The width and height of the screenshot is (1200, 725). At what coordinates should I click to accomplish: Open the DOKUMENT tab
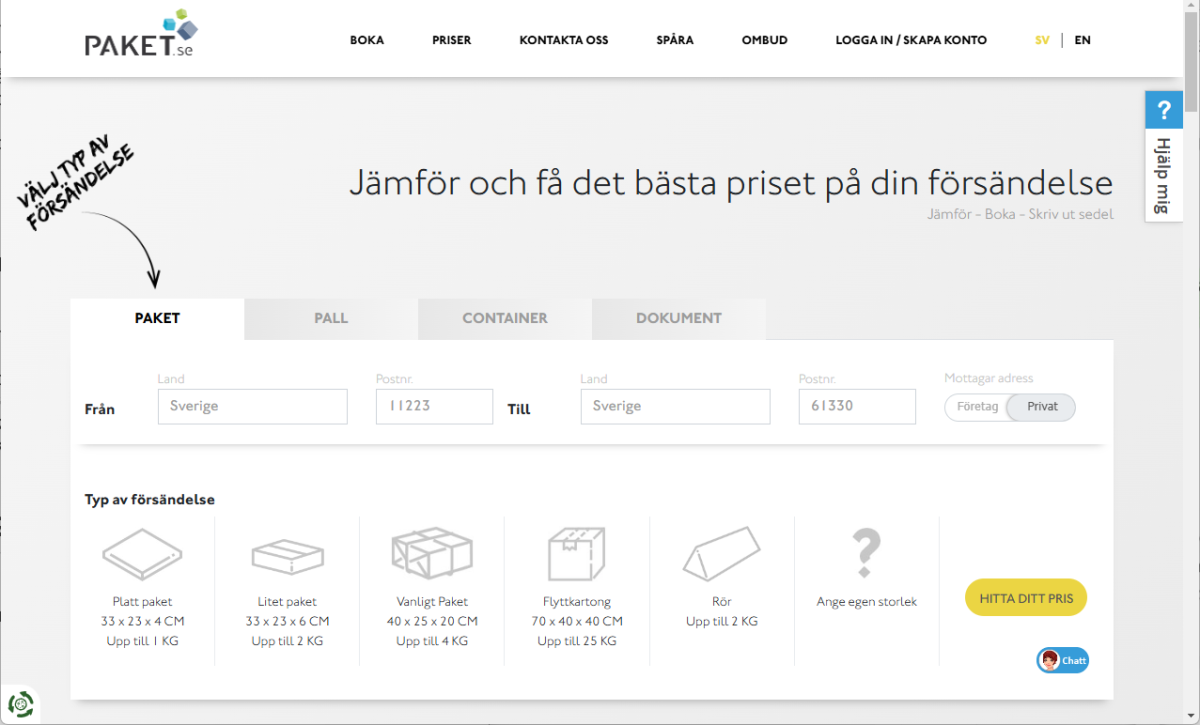pos(678,318)
